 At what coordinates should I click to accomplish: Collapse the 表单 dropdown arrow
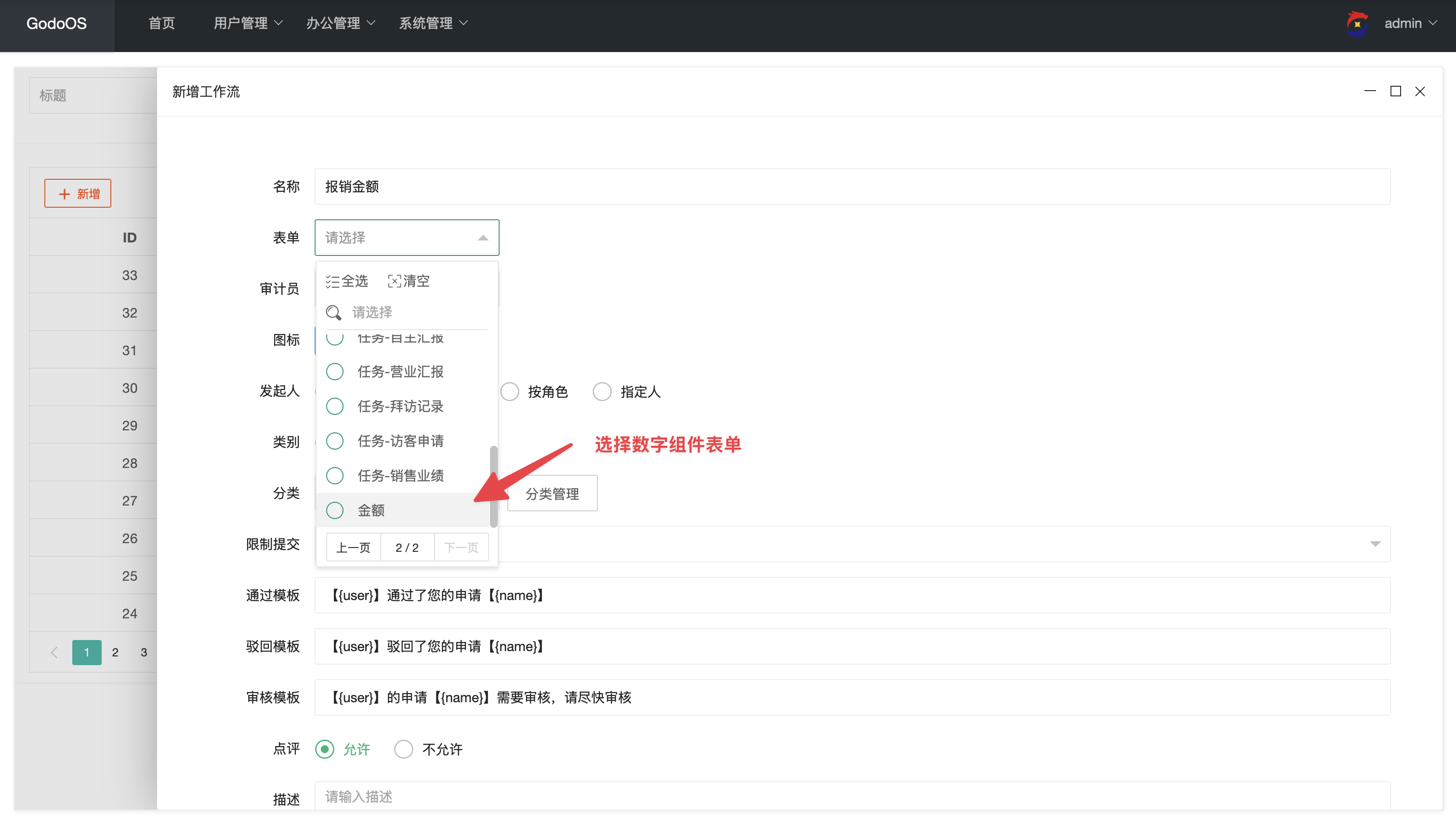(x=483, y=238)
